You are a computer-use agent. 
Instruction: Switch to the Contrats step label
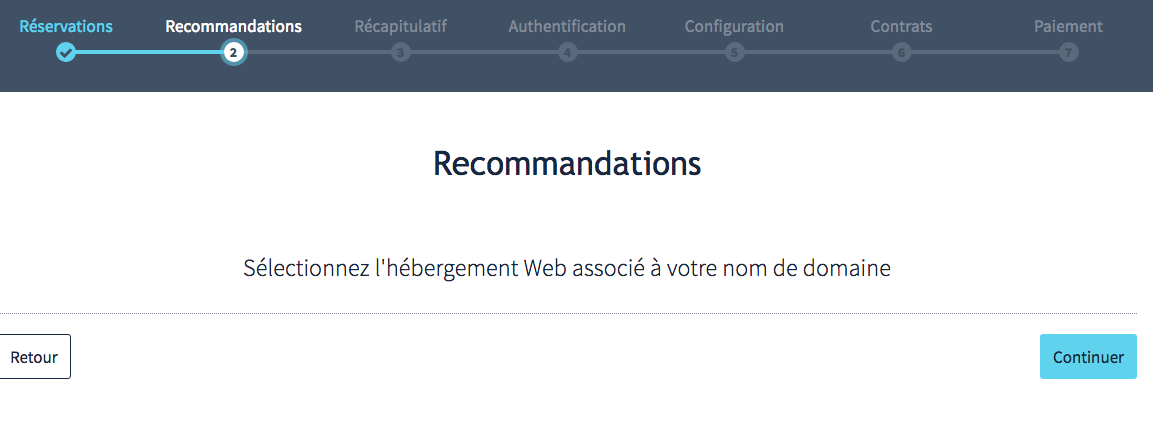tap(902, 27)
